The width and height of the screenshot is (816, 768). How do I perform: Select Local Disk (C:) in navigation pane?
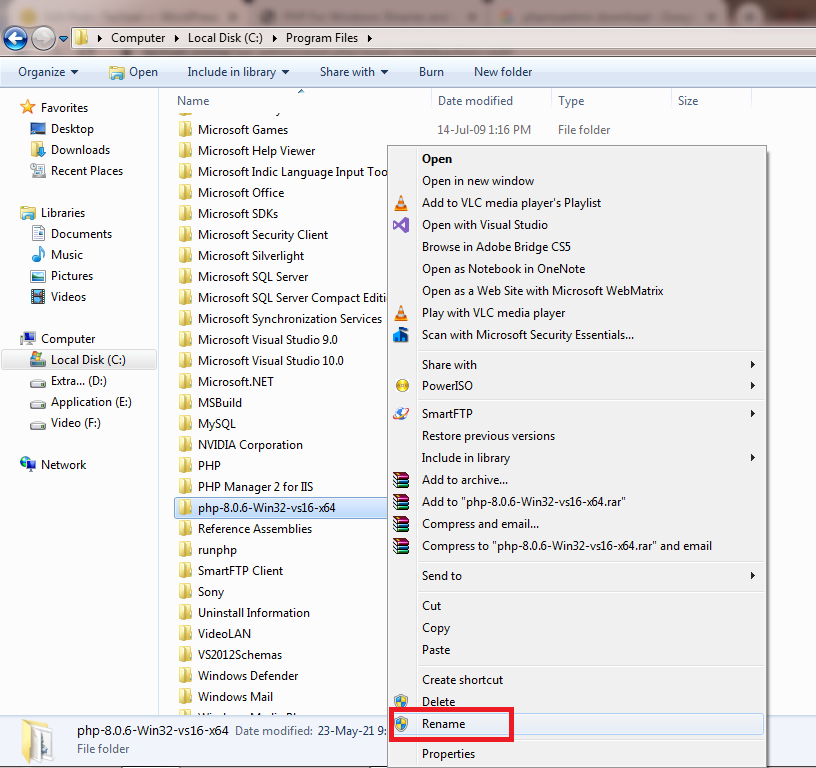(x=88, y=360)
